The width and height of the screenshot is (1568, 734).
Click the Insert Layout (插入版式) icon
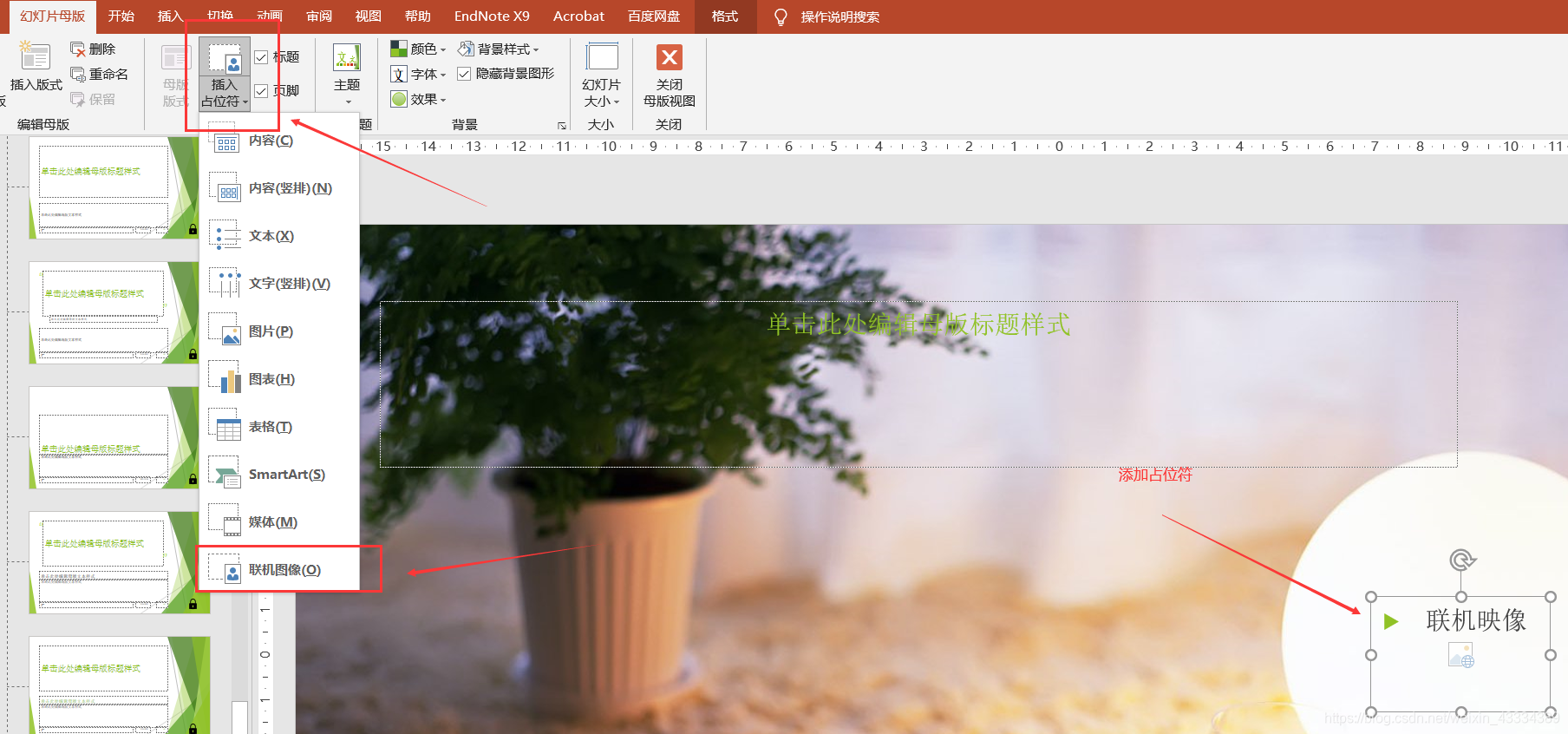point(35,56)
